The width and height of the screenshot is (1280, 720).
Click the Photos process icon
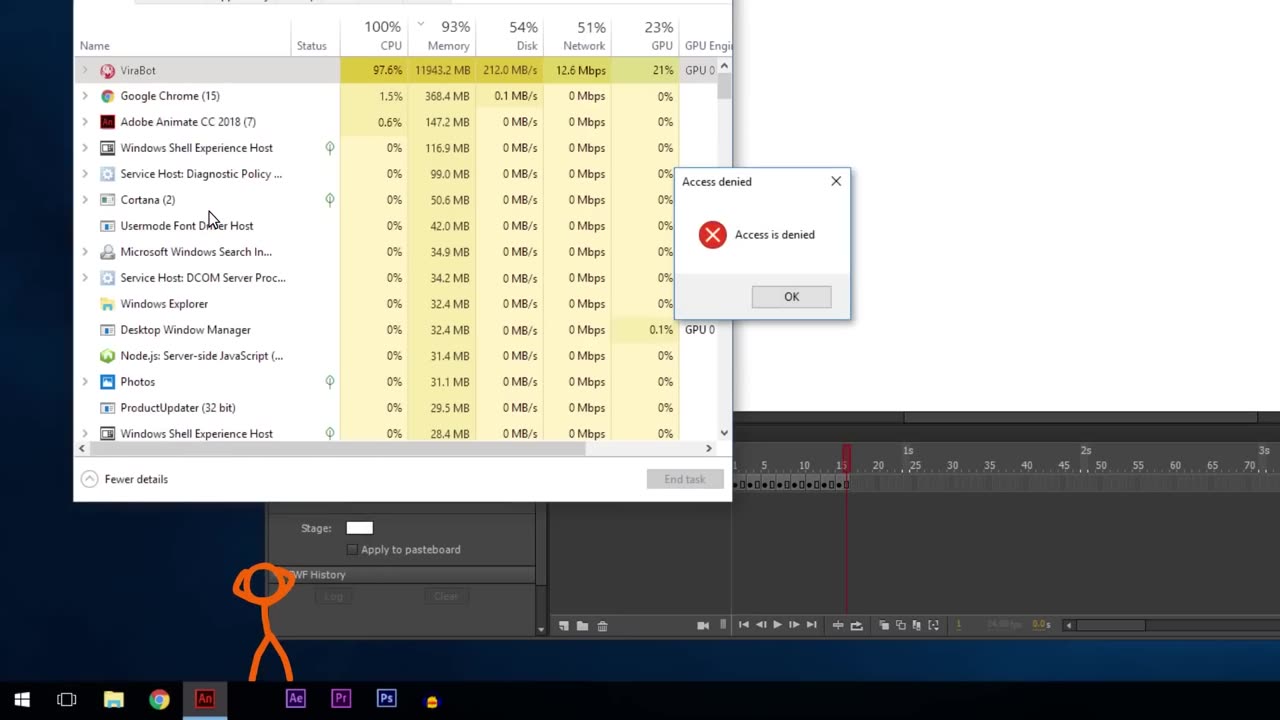108,382
